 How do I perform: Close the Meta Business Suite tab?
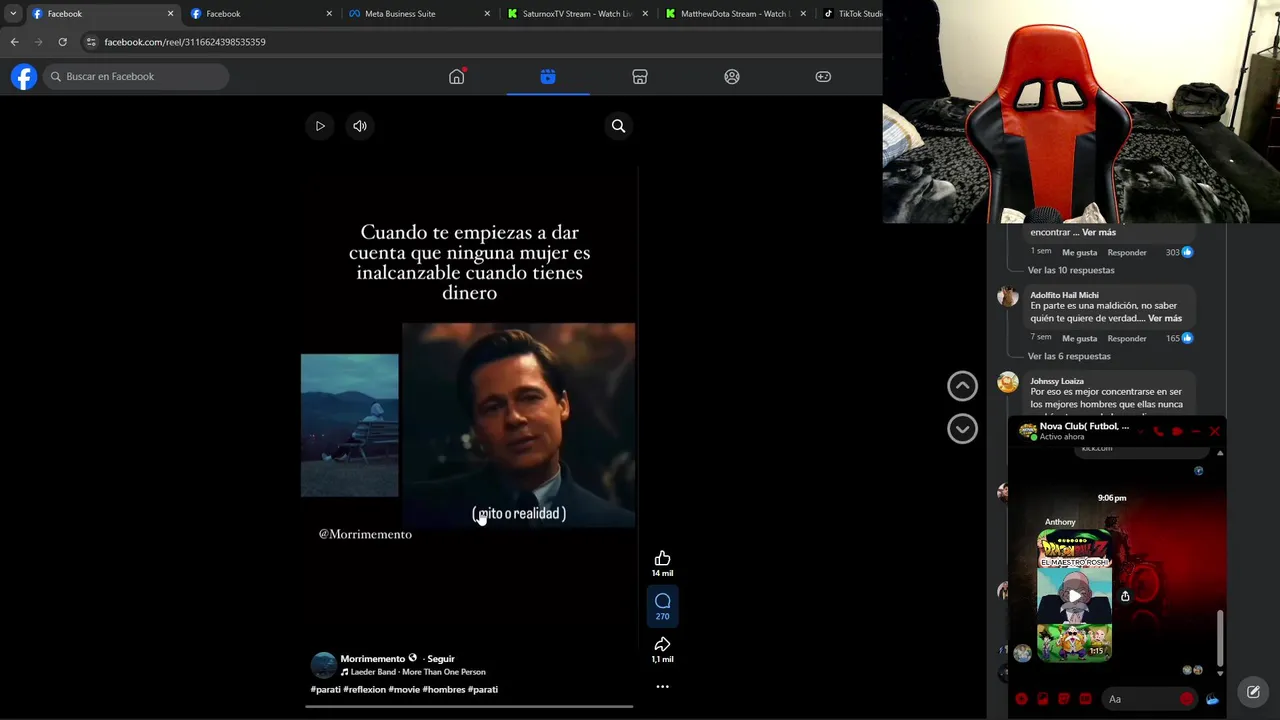pos(487,14)
